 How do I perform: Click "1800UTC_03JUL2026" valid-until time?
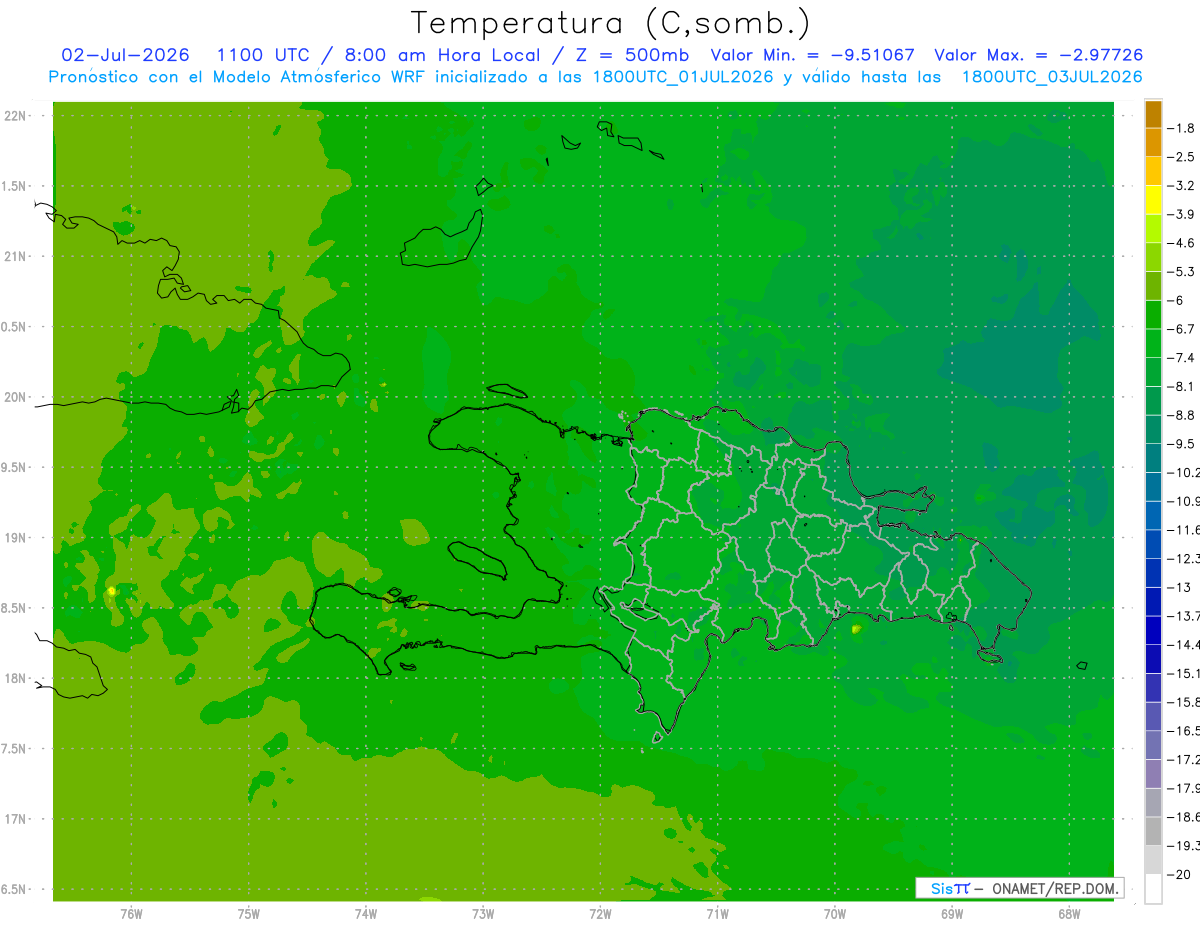[1052, 77]
